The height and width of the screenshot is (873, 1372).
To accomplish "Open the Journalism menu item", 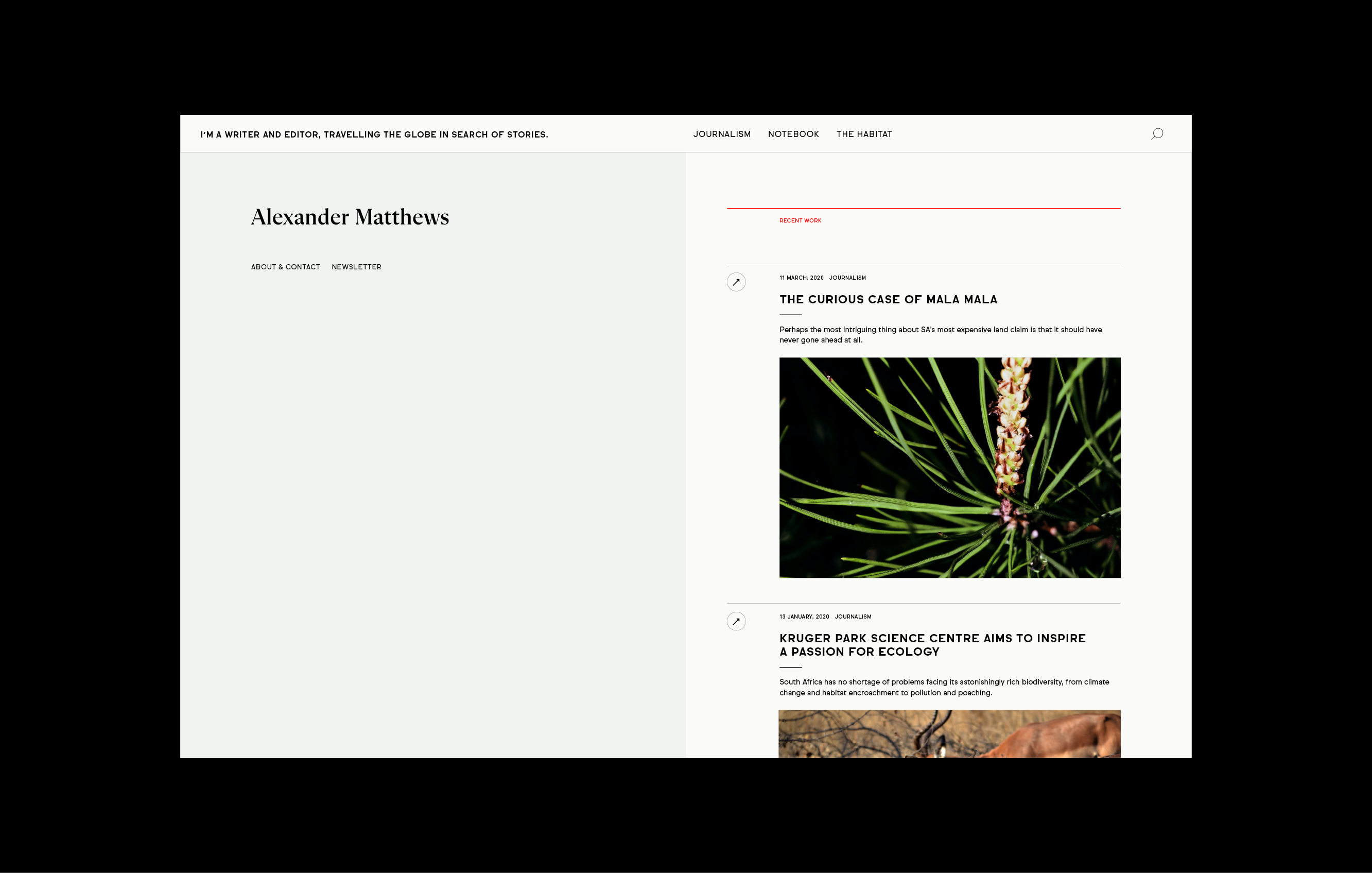I will (x=721, y=134).
